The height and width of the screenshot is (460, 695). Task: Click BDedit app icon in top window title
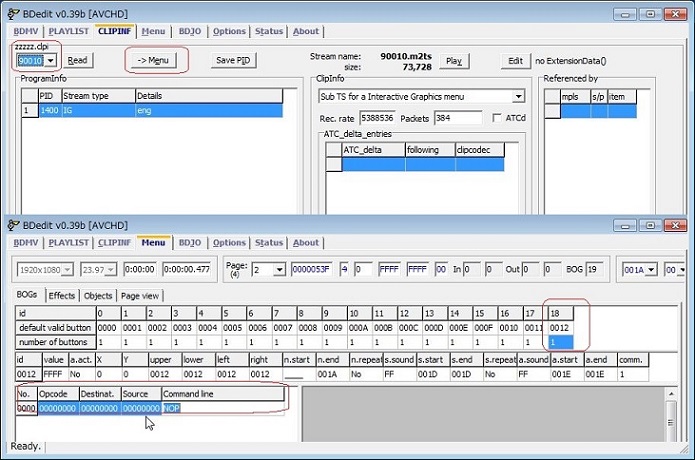click(13, 14)
